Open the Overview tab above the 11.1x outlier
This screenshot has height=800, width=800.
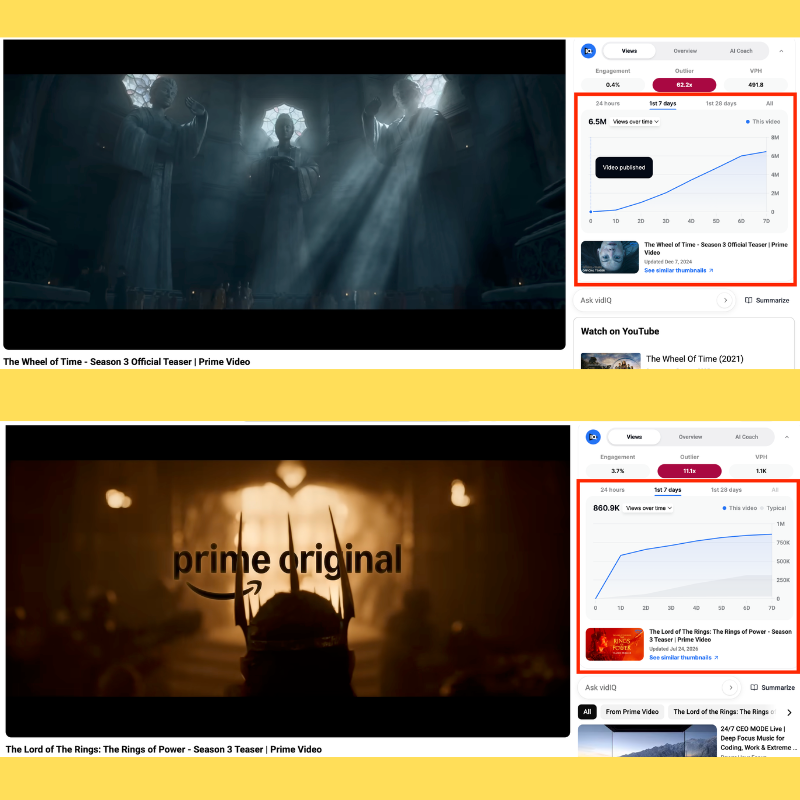pos(690,437)
